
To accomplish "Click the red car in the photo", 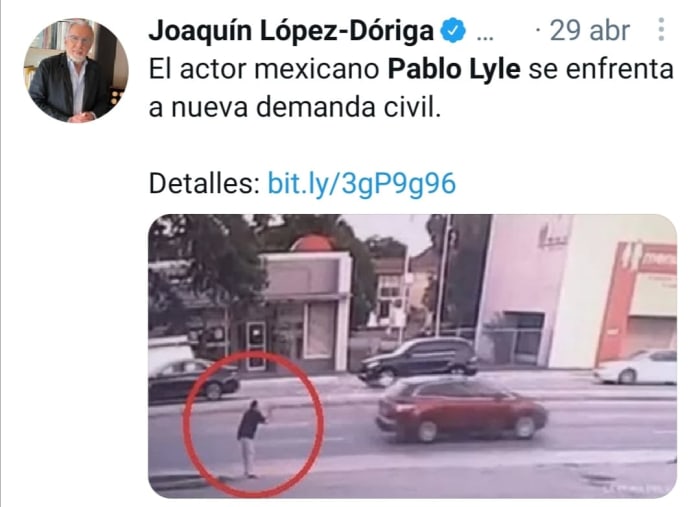I will click(x=462, y=410).
